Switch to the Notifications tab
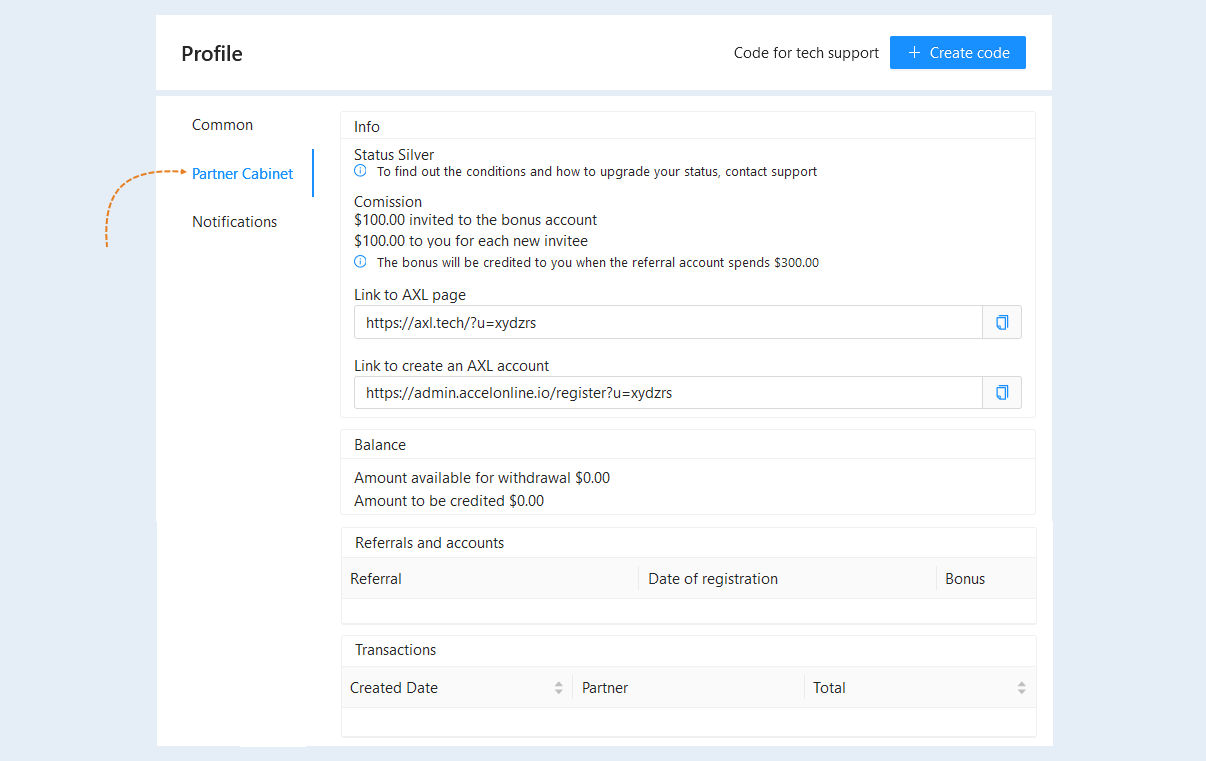Image resolution: width=1206 pixels, height=761 pixels. 235,222
